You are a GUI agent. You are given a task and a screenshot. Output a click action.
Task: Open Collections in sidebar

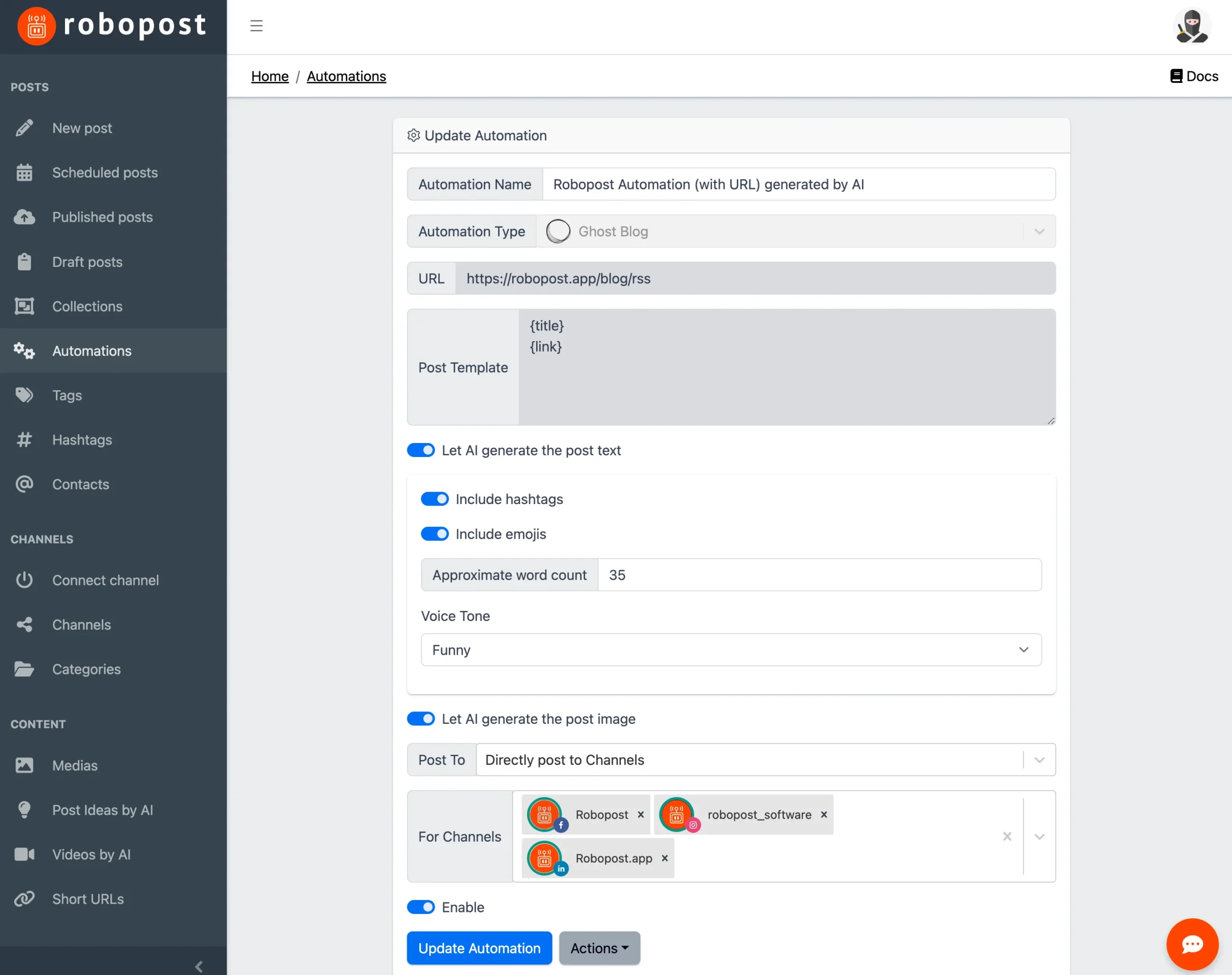click(x=113, y=306)
